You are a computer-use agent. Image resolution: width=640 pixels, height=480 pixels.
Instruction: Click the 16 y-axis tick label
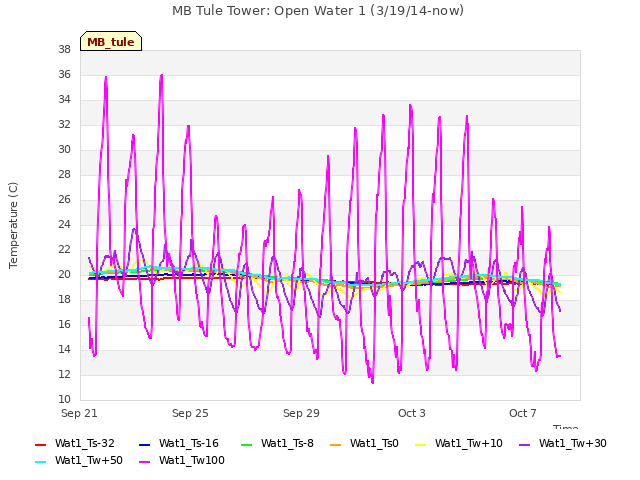(64, 325)
